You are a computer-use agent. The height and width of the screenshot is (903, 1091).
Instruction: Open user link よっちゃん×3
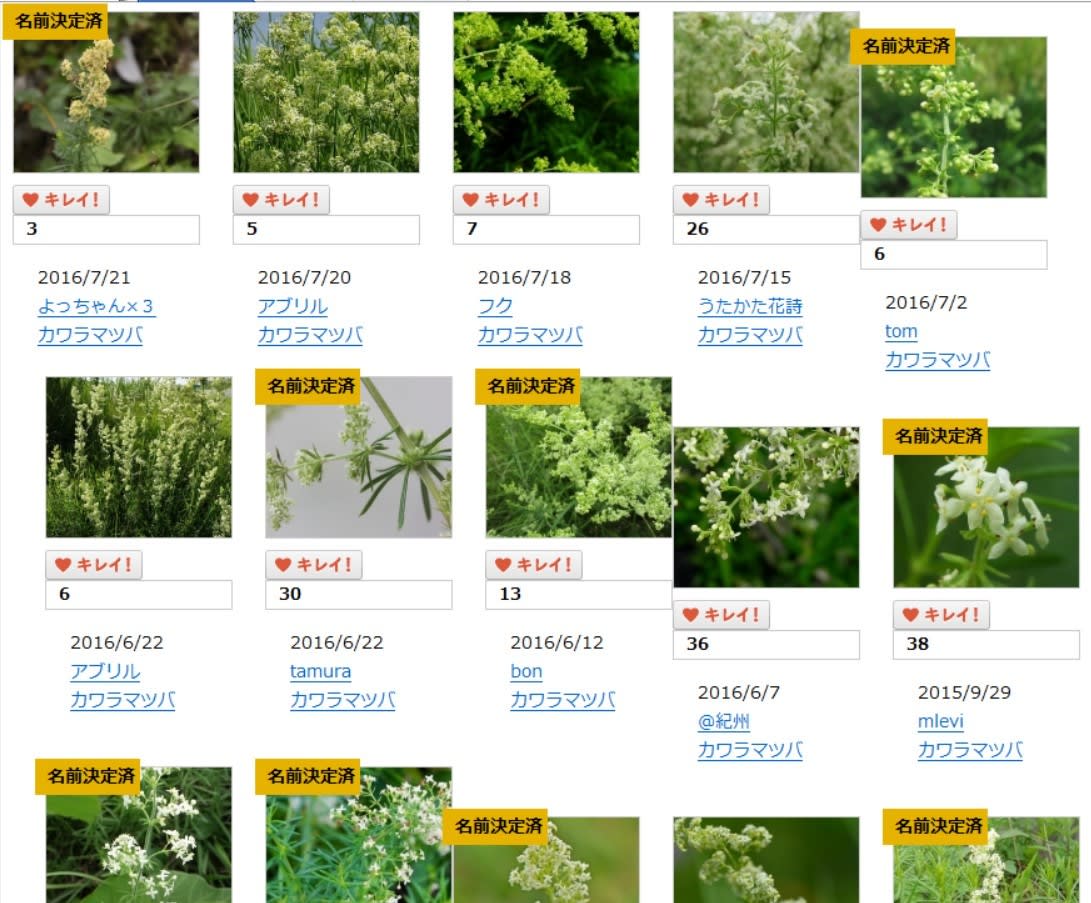tap(96, 306)
